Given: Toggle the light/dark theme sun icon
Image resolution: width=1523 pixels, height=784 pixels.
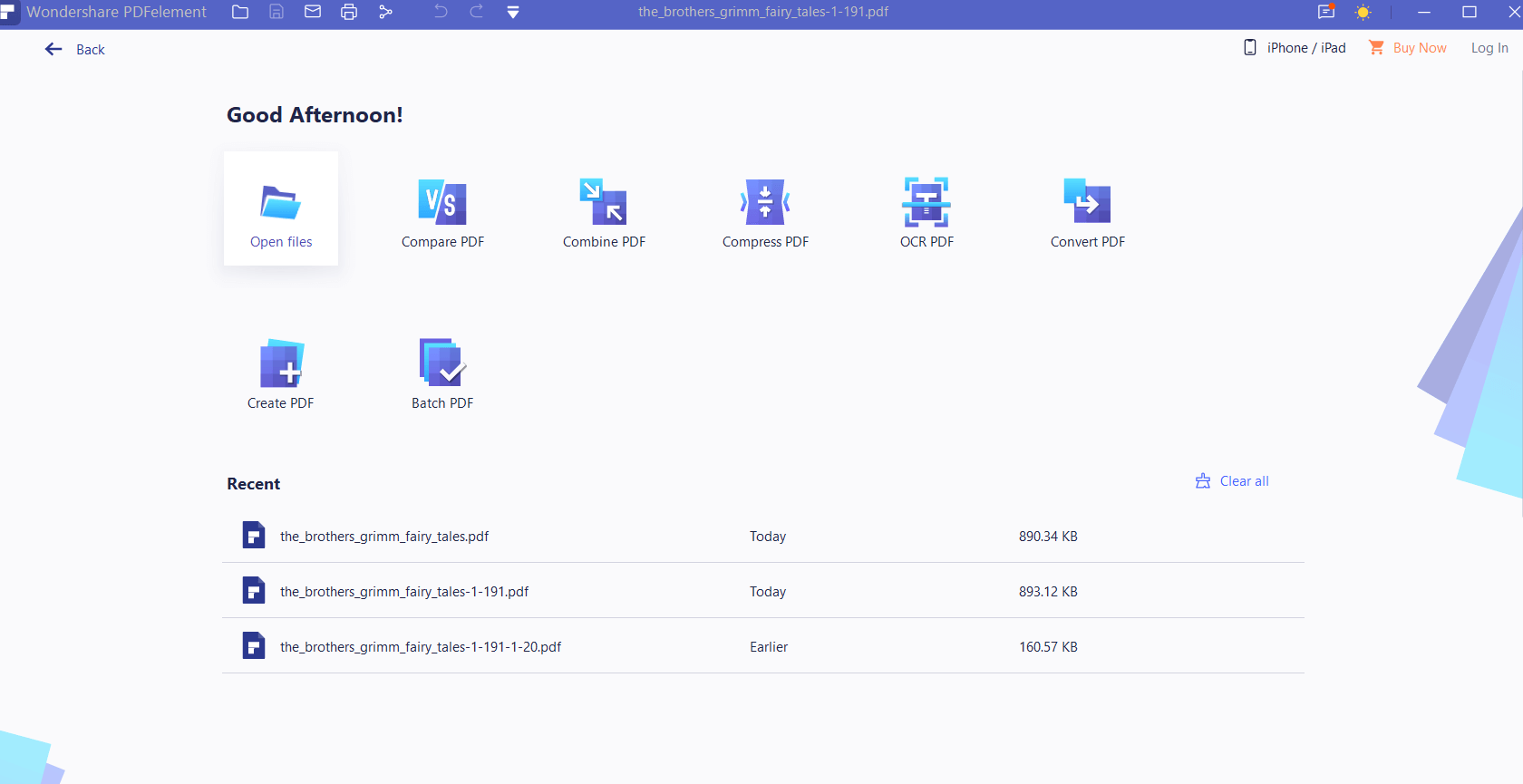Looking at the screenshot, I should click(1363, 13).
